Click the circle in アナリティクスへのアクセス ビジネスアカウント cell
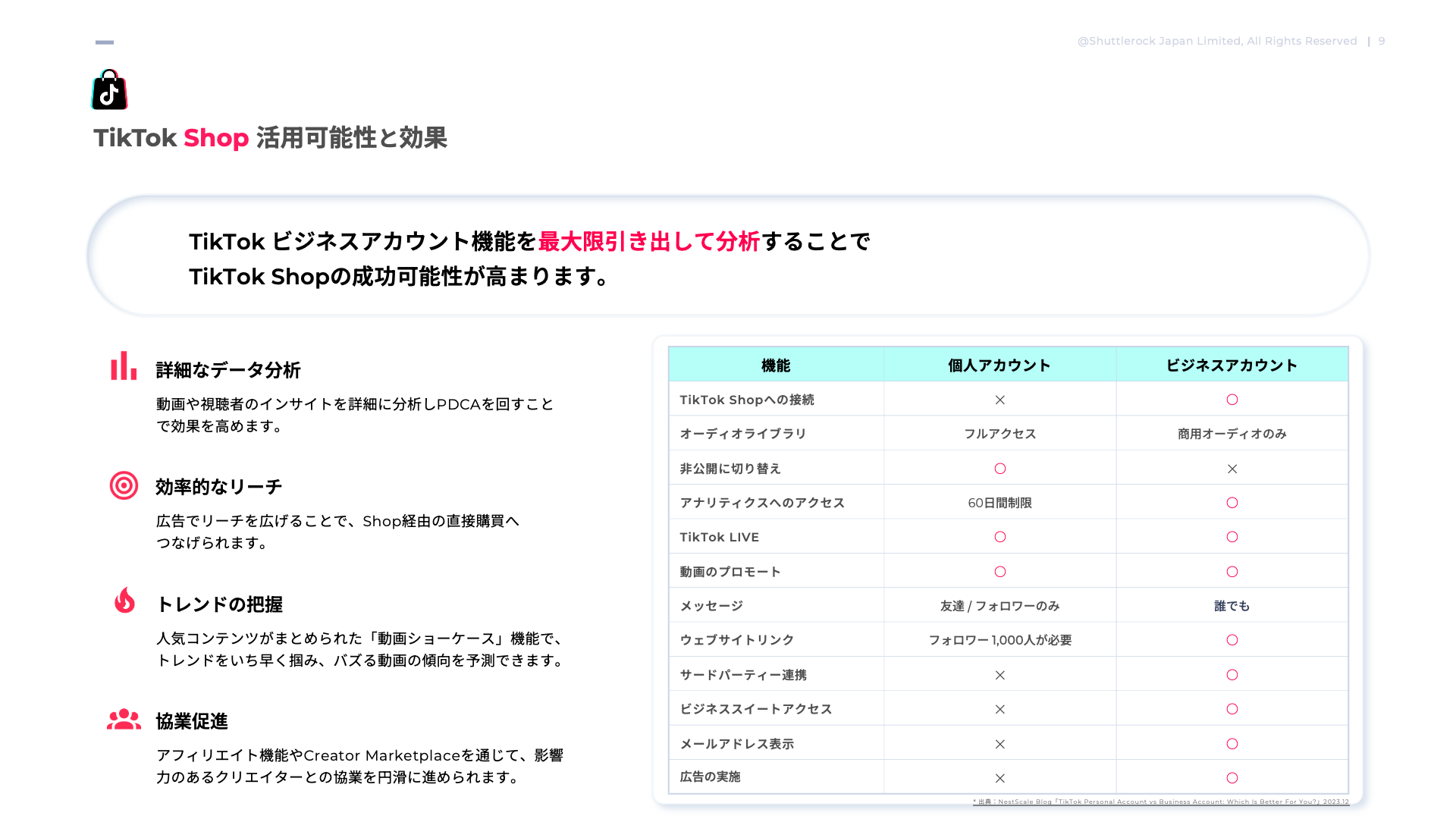 click(x=1232, y=503)
